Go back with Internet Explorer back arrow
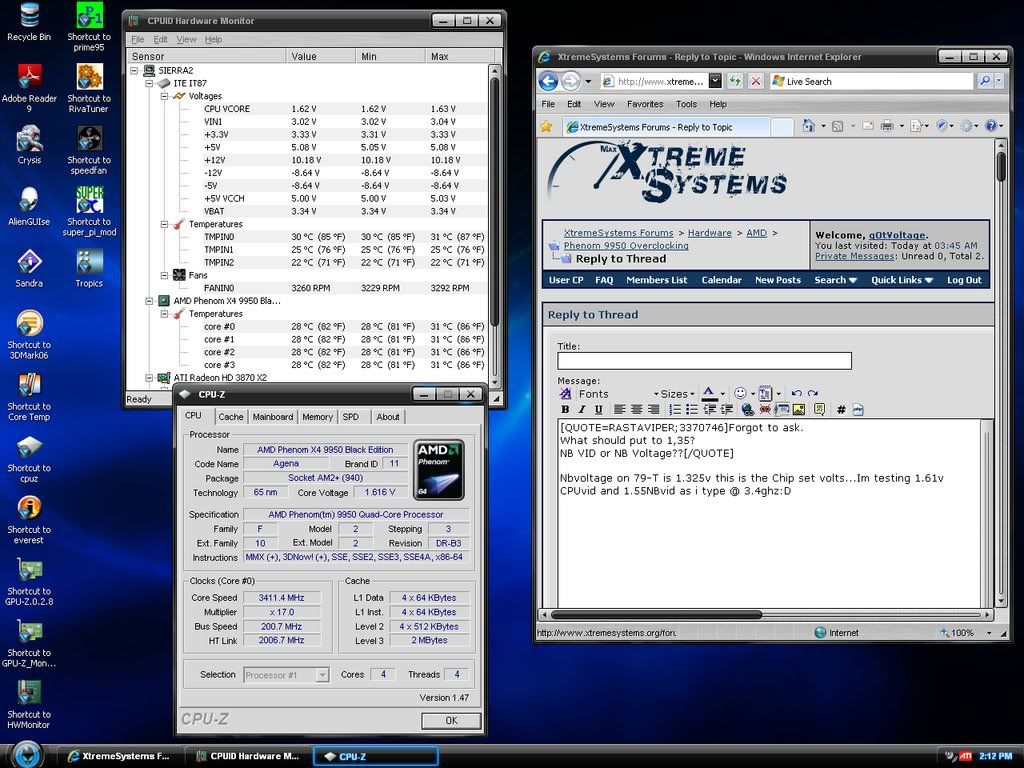 549,81
